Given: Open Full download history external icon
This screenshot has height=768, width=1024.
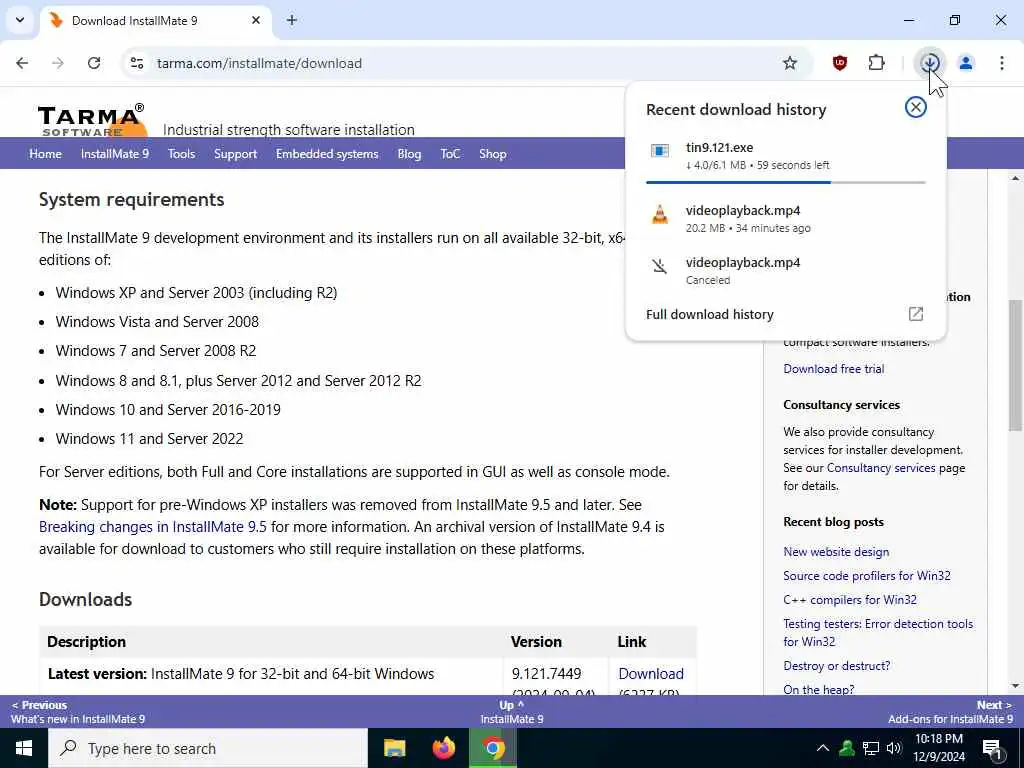Looking at the screenshot, I should pyautogui.click(x=916, y=314).
